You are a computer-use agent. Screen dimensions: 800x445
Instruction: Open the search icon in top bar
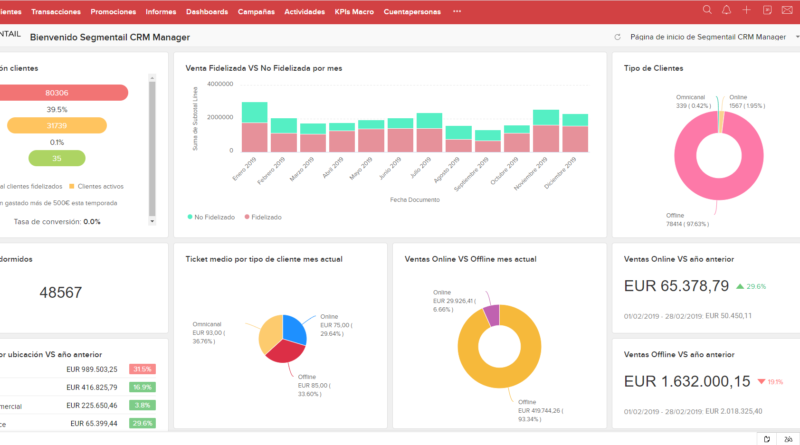[x=707, y=10]
